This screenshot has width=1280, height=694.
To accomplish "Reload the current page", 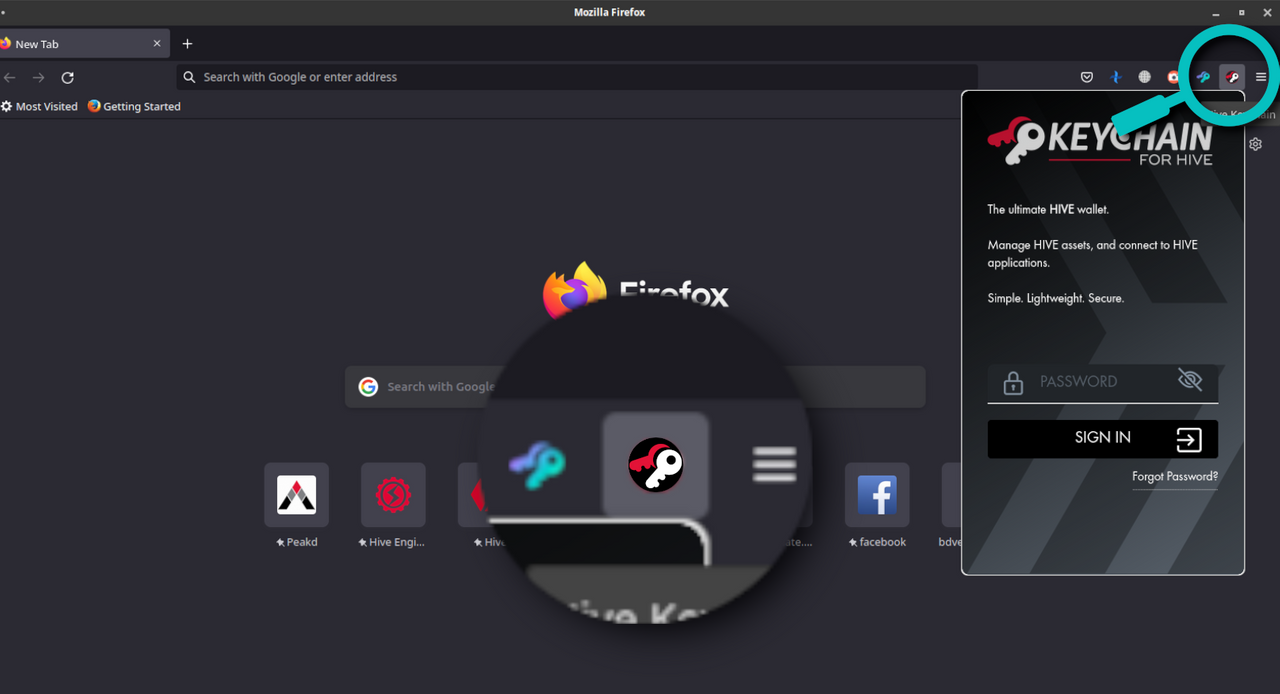I will point(68,77).
